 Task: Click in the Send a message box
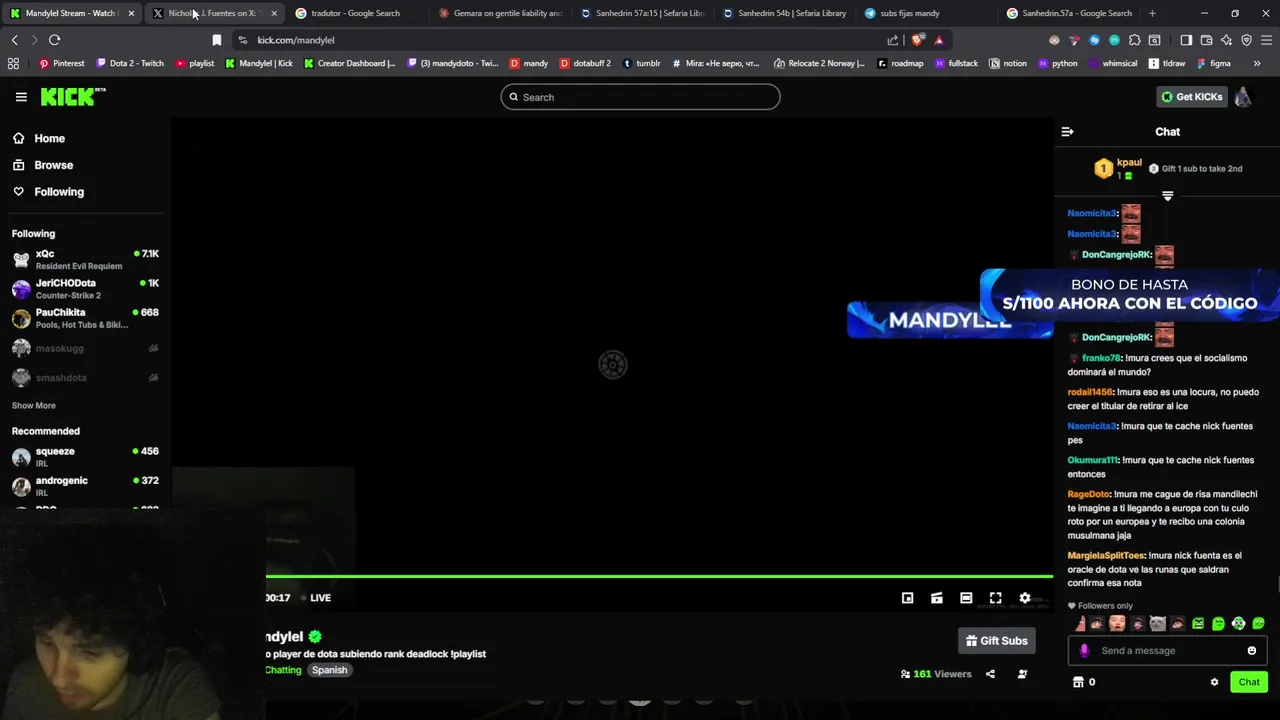pyautogui.click(x=1168, y=651)
